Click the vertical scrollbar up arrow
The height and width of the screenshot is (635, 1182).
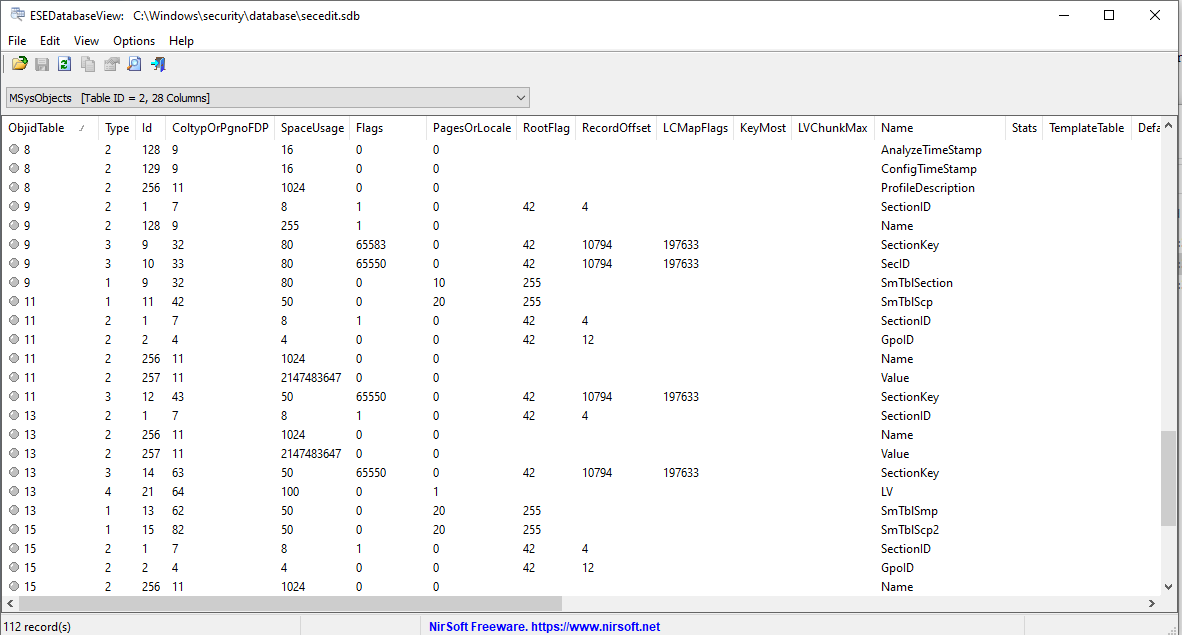1168,126
